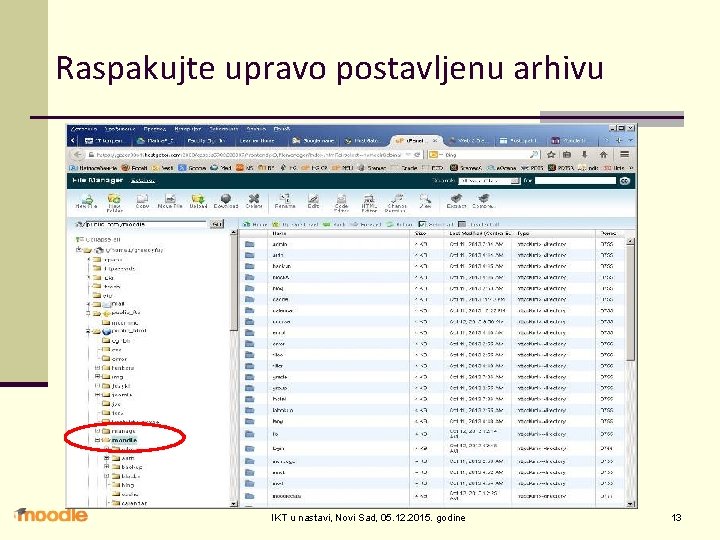Open the browser hamburger menu
Viewport: 720px width, 540px height.
pos(624,155)
